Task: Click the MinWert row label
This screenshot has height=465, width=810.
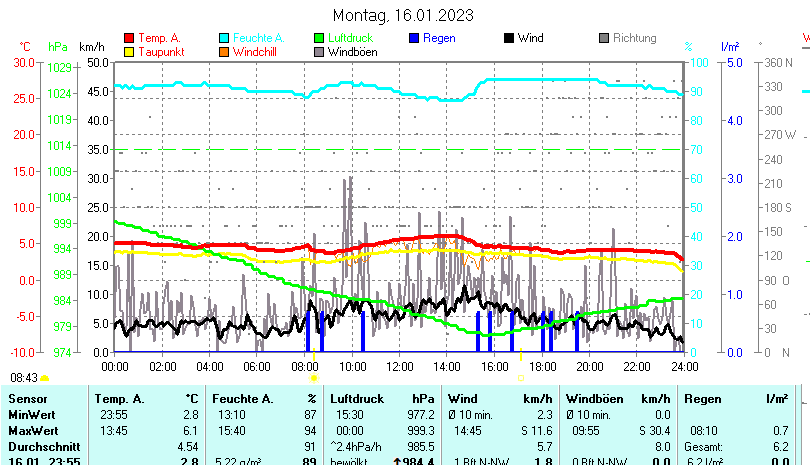Action: click(33, 414)
